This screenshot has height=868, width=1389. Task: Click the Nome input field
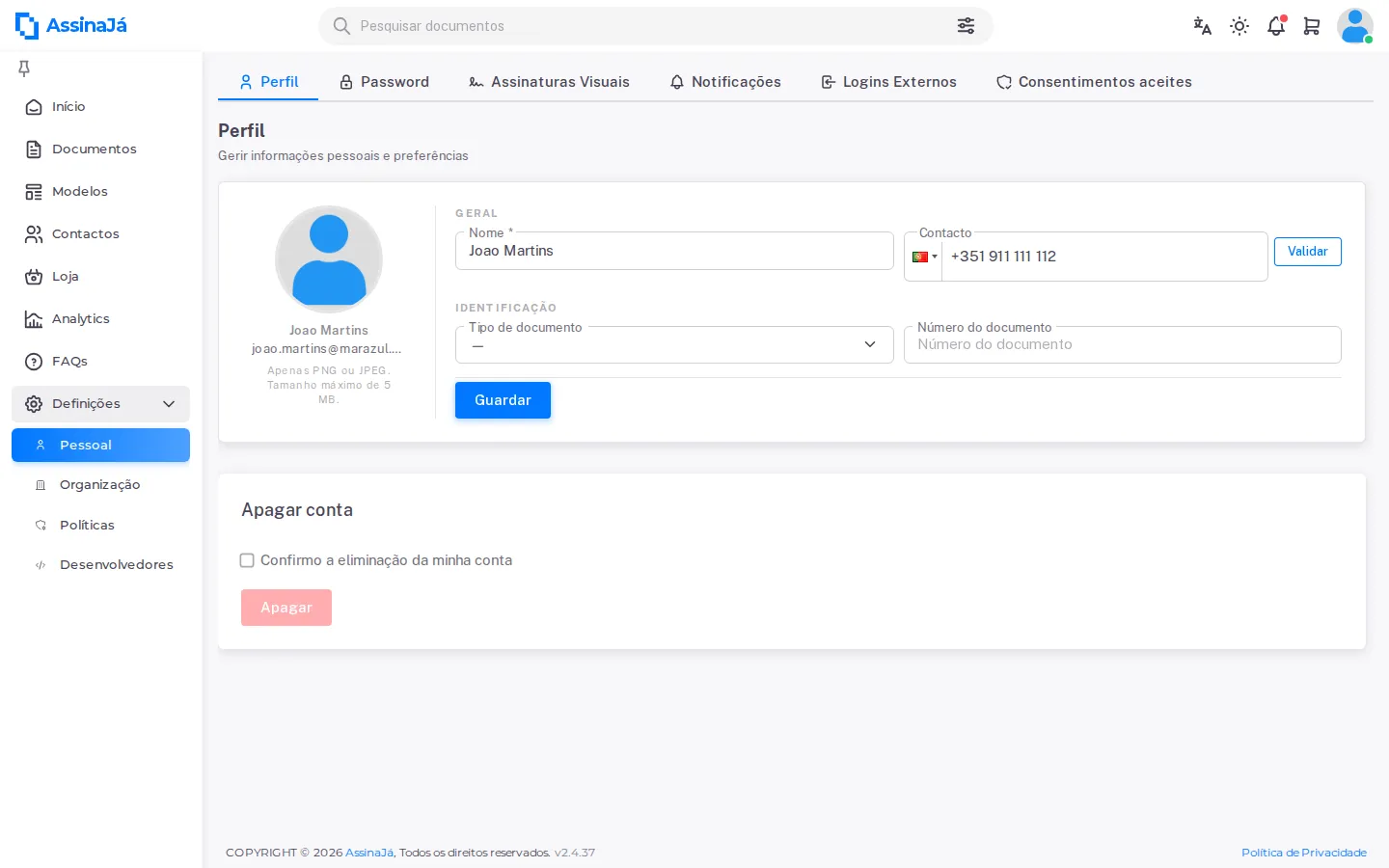click(674, 251)
